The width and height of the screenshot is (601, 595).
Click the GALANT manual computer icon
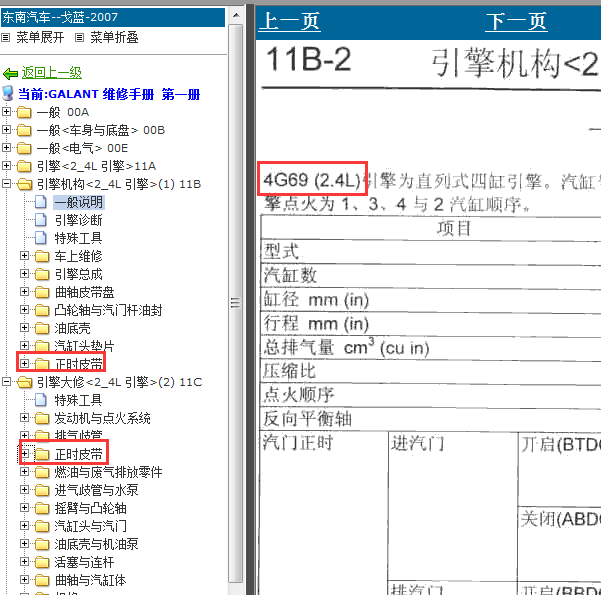(x=8, y=93)
